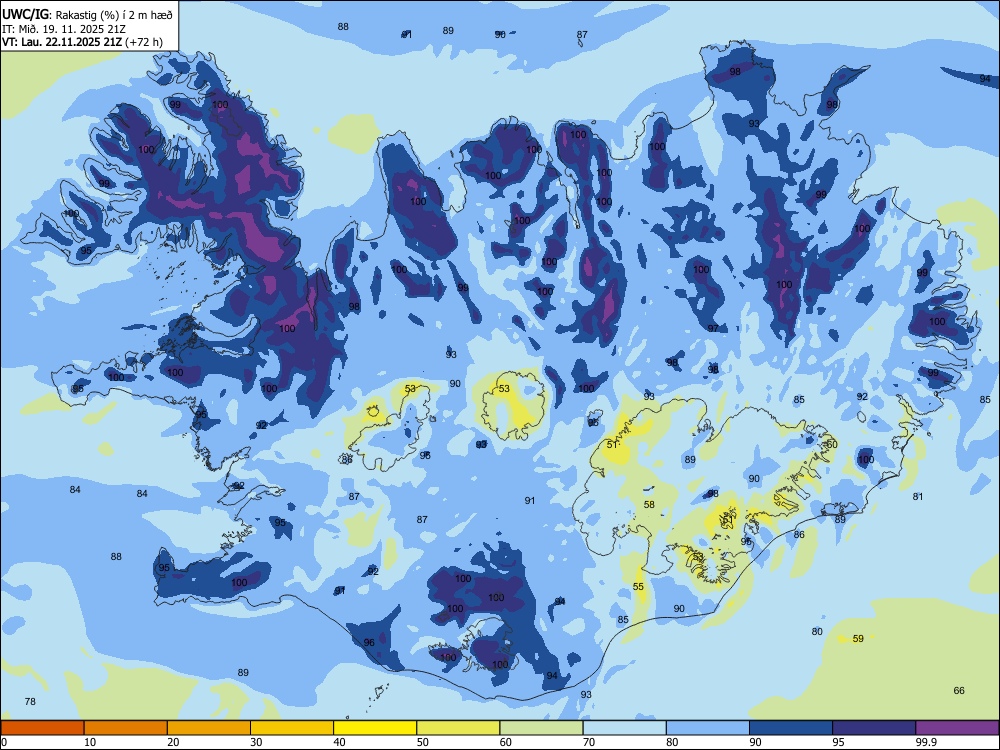This screenshot has height=750, width=1000.
Task: Click the 40–50 % bright yellow legend swatch
Action: point(375,728)
